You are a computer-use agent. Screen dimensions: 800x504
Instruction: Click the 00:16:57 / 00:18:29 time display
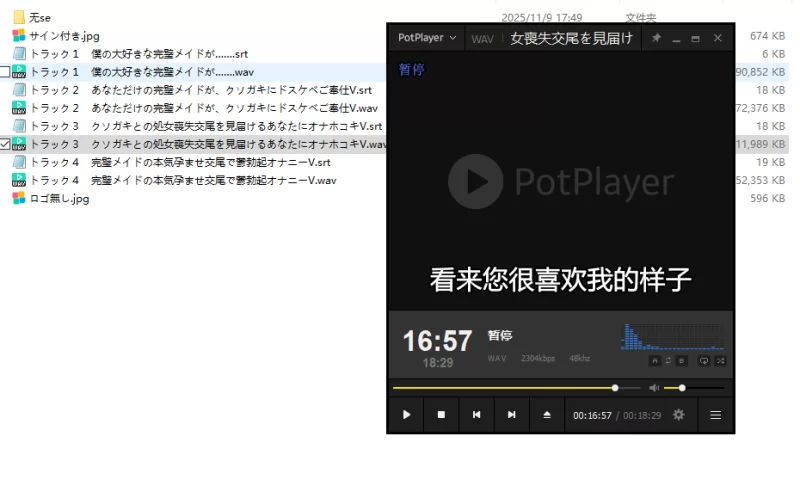coord(617,416)
